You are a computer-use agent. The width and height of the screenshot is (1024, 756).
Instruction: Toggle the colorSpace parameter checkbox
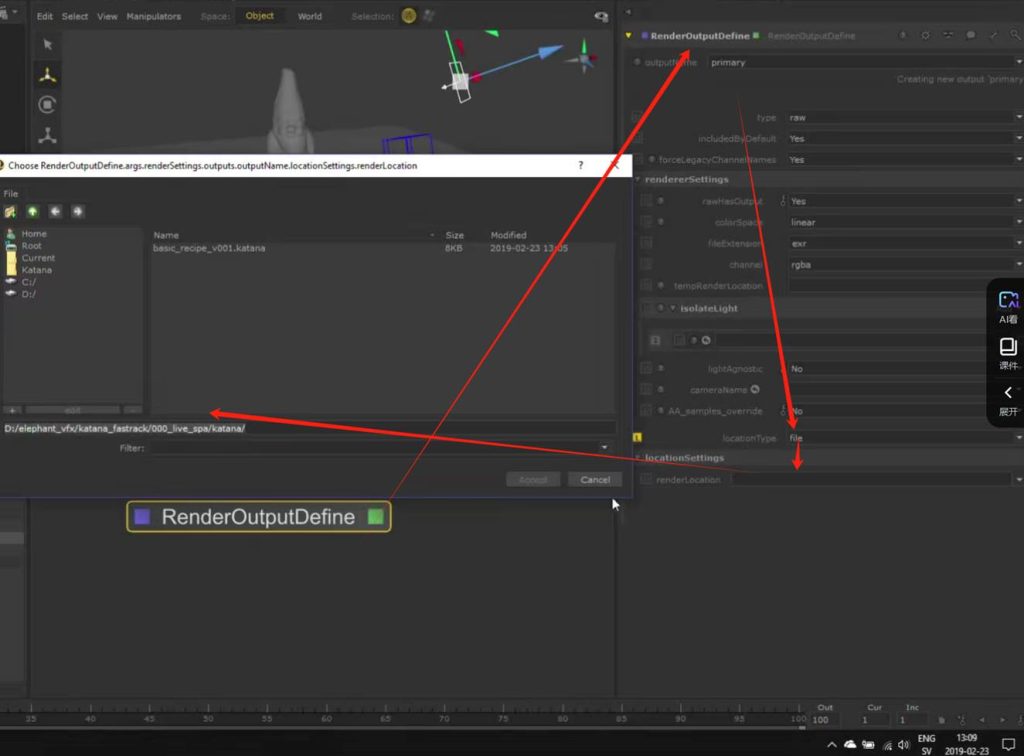pyautogui.click(x=647, y=222)
